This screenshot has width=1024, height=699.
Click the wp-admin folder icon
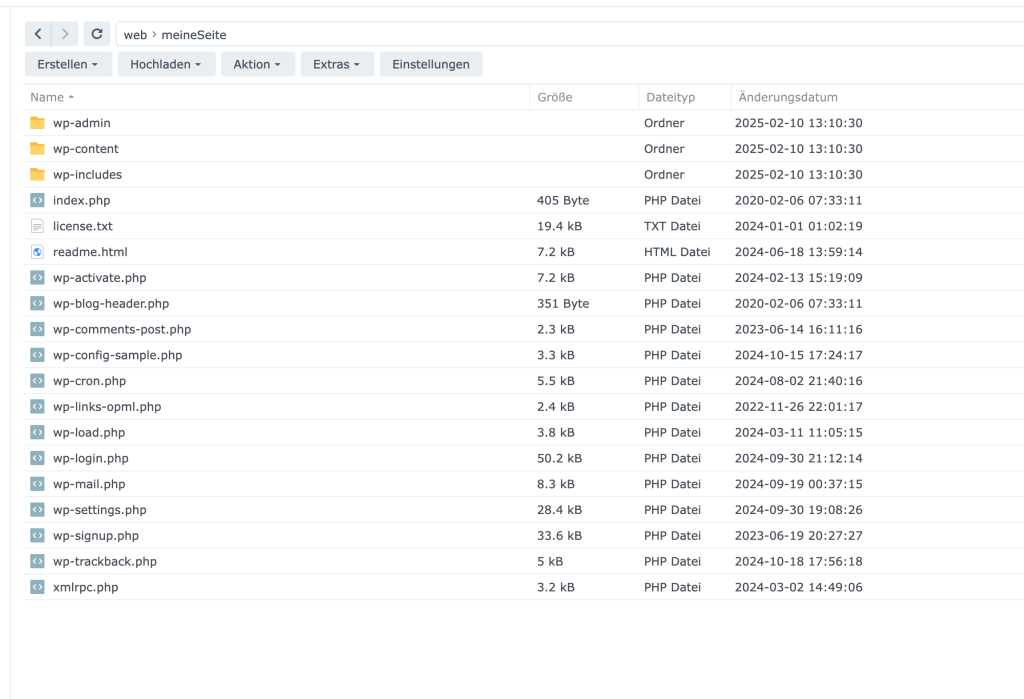point(38,123)
